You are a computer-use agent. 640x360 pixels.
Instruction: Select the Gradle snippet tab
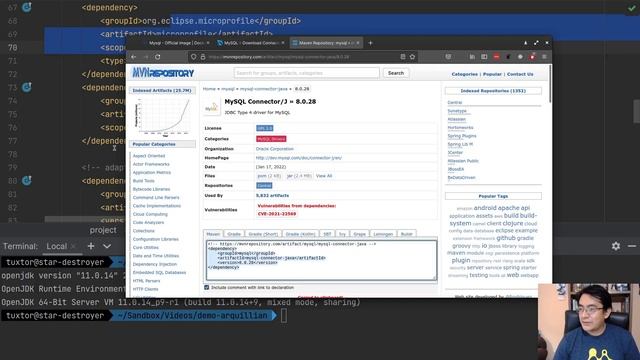coord(234,234)
